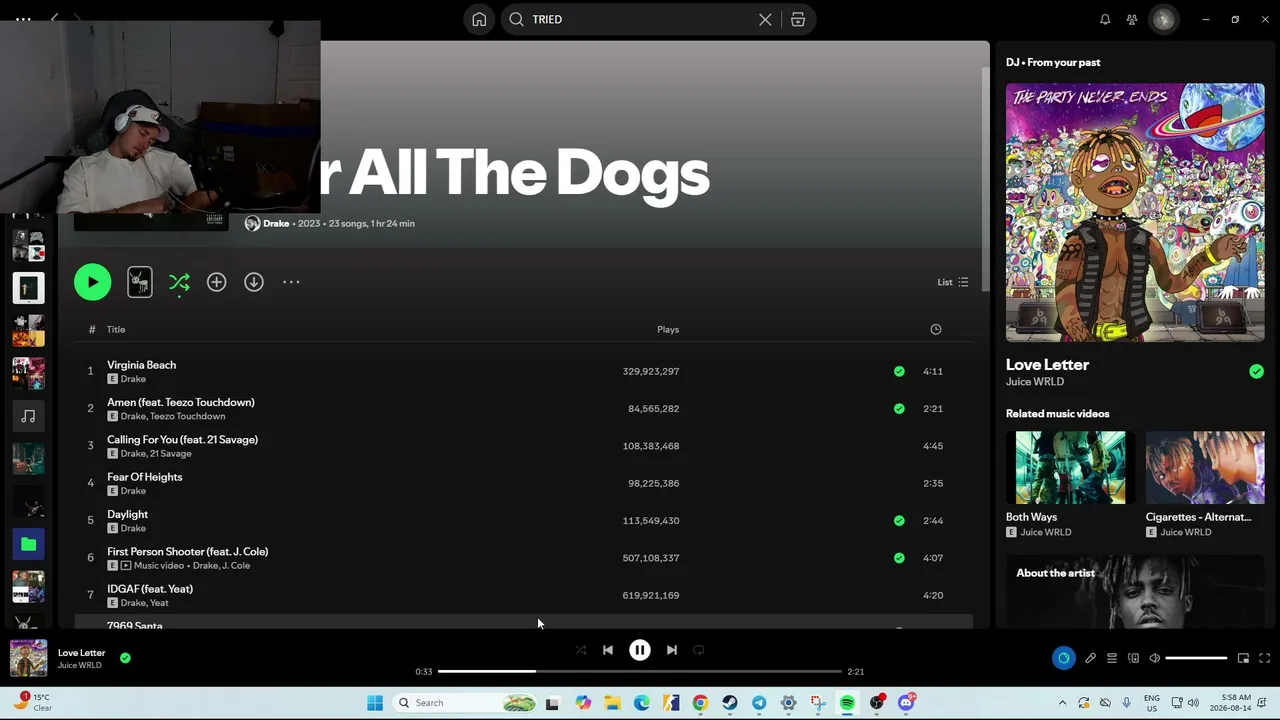
Task: Download the album
Action: click(x=254, y=282)
